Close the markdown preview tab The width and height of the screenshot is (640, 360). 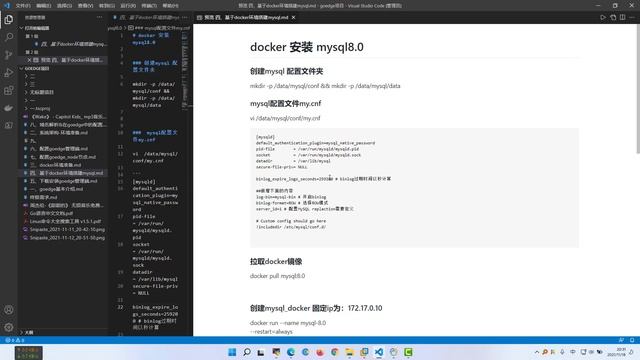[293, 18]
